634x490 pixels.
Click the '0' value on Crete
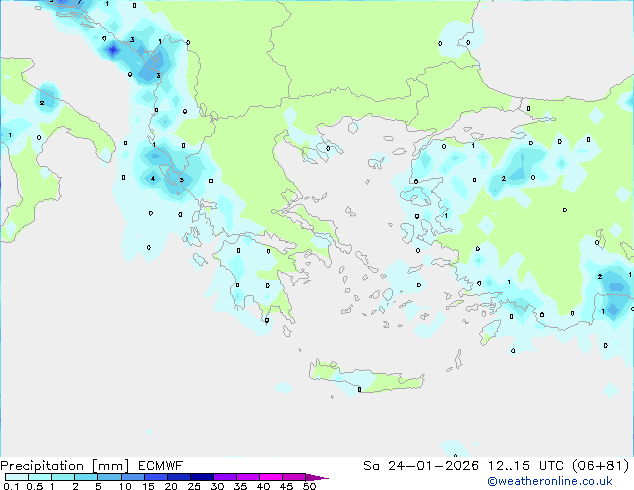[x=359, y=390]
